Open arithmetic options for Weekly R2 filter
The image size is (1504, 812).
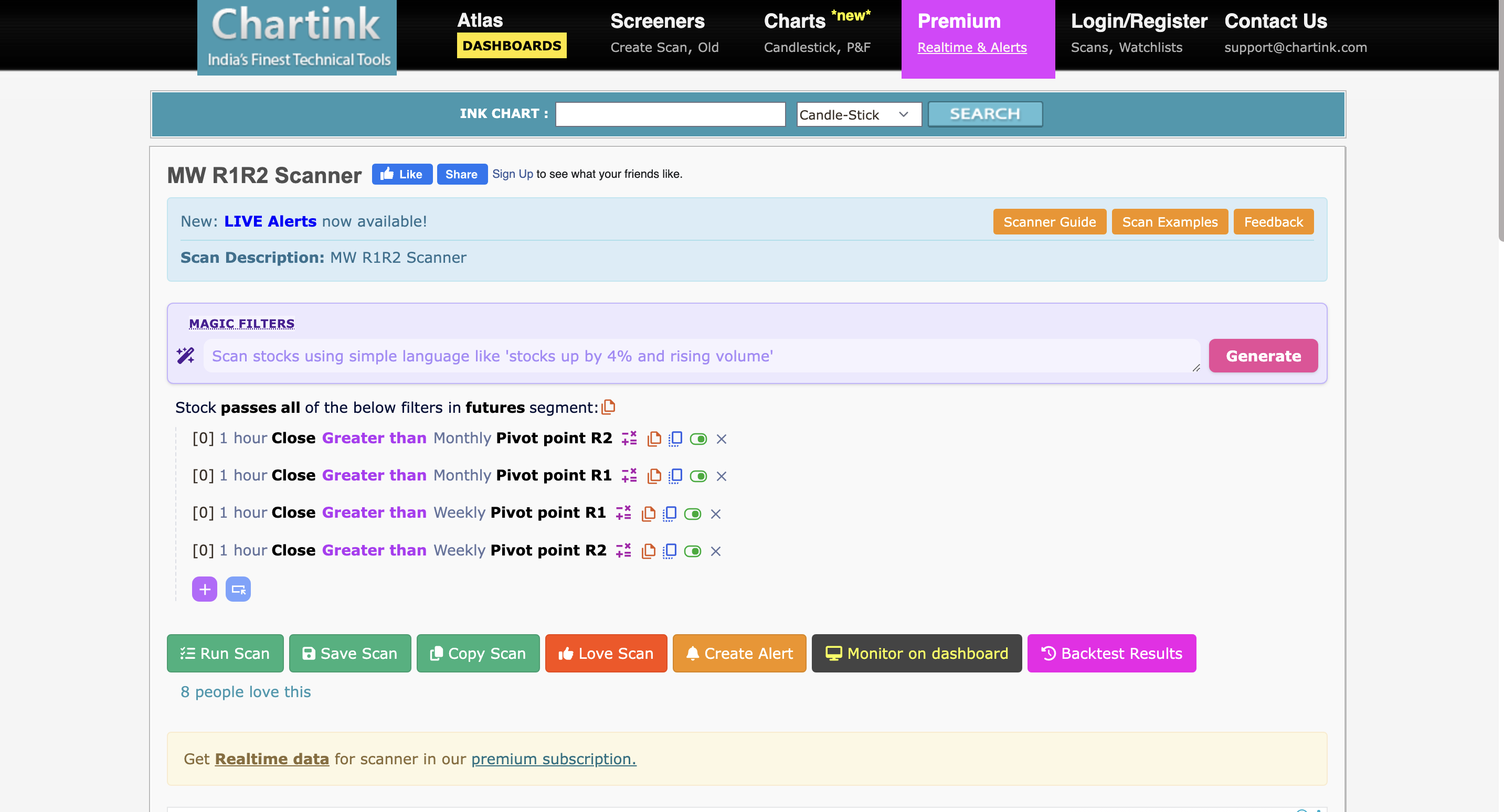click(623, 550)
